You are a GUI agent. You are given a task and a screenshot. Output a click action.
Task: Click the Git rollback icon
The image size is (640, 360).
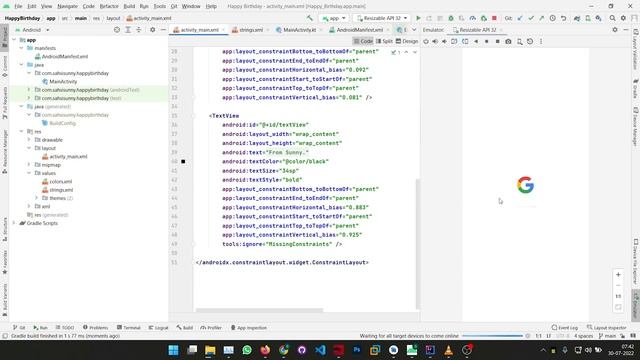(564, 18)
